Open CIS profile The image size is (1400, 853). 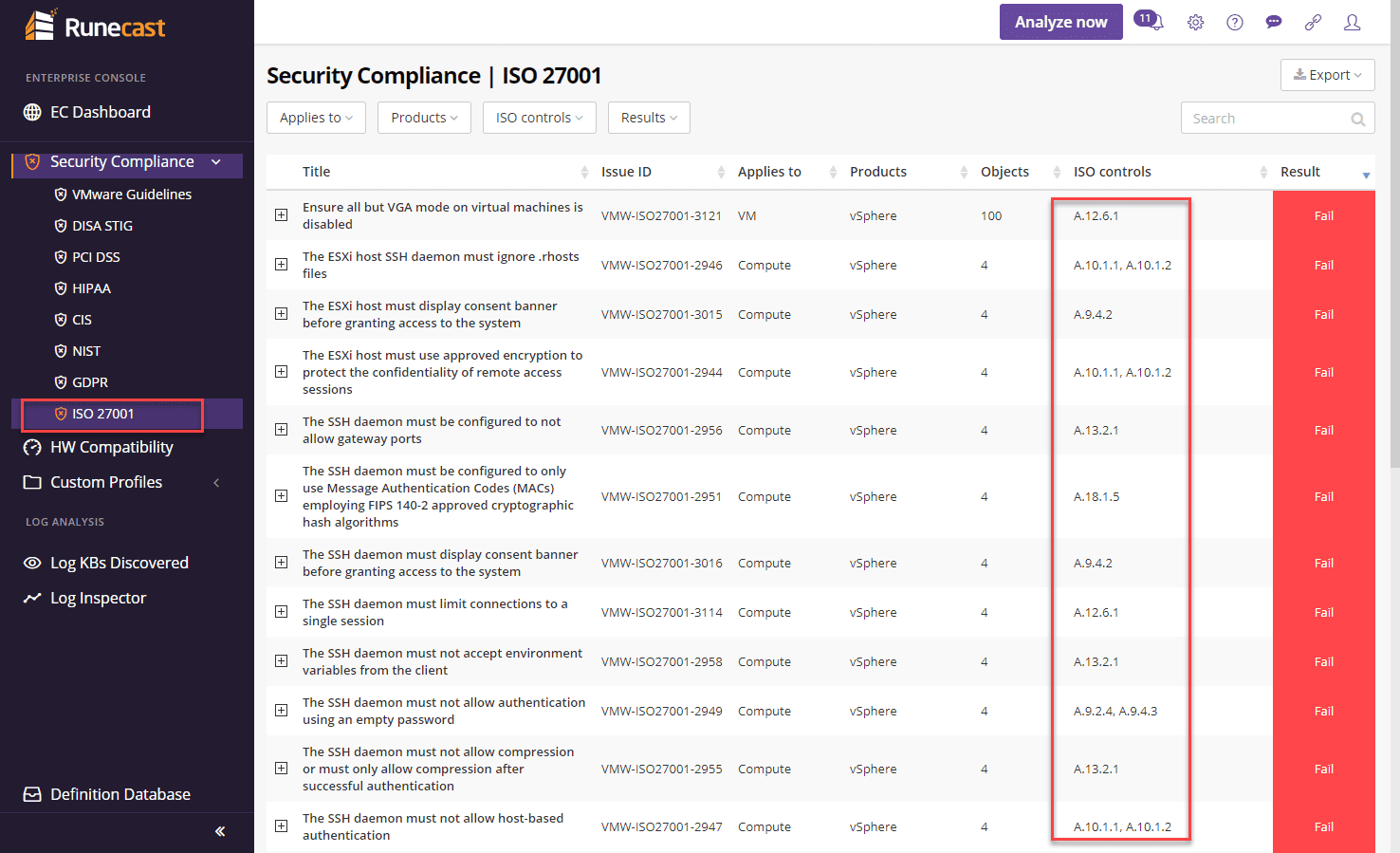click(x=82, y=320)
